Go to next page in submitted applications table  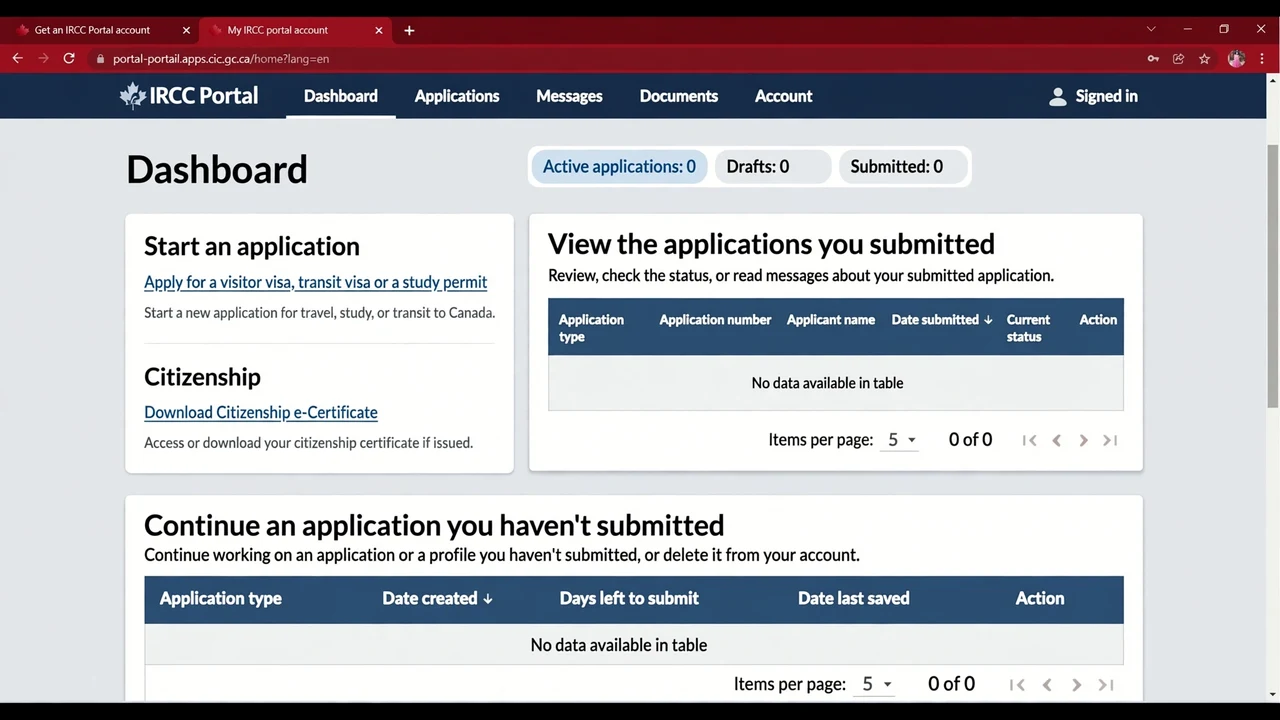[1083, 440]
